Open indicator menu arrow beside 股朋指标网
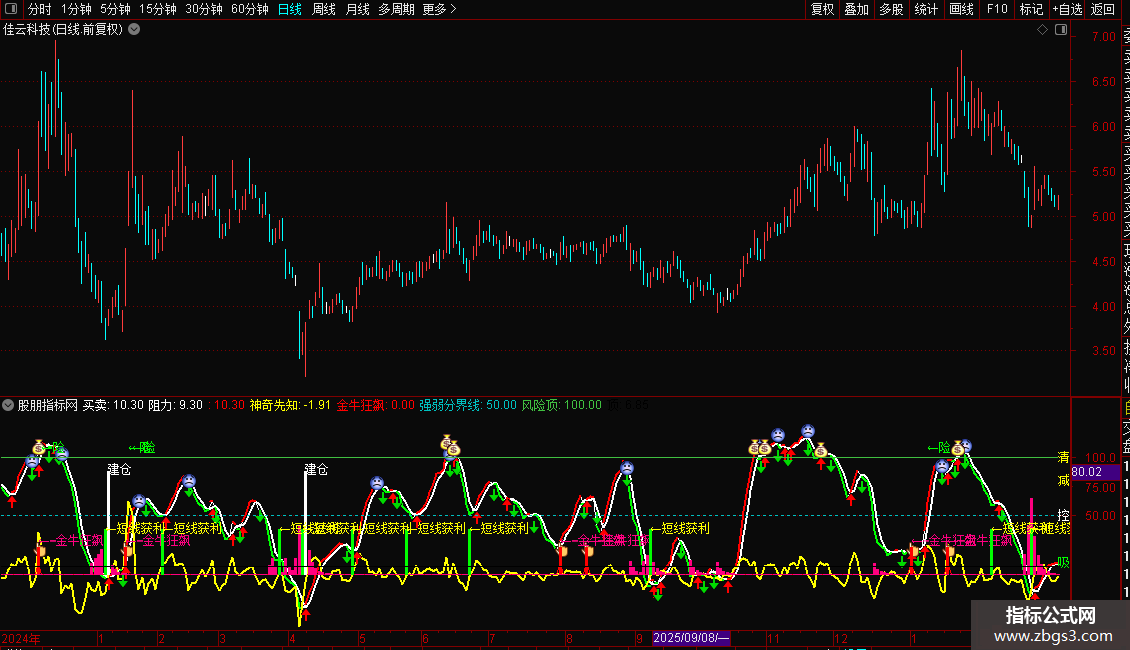1130x650 pixels. pyautogui.click(x=8, y=405)
